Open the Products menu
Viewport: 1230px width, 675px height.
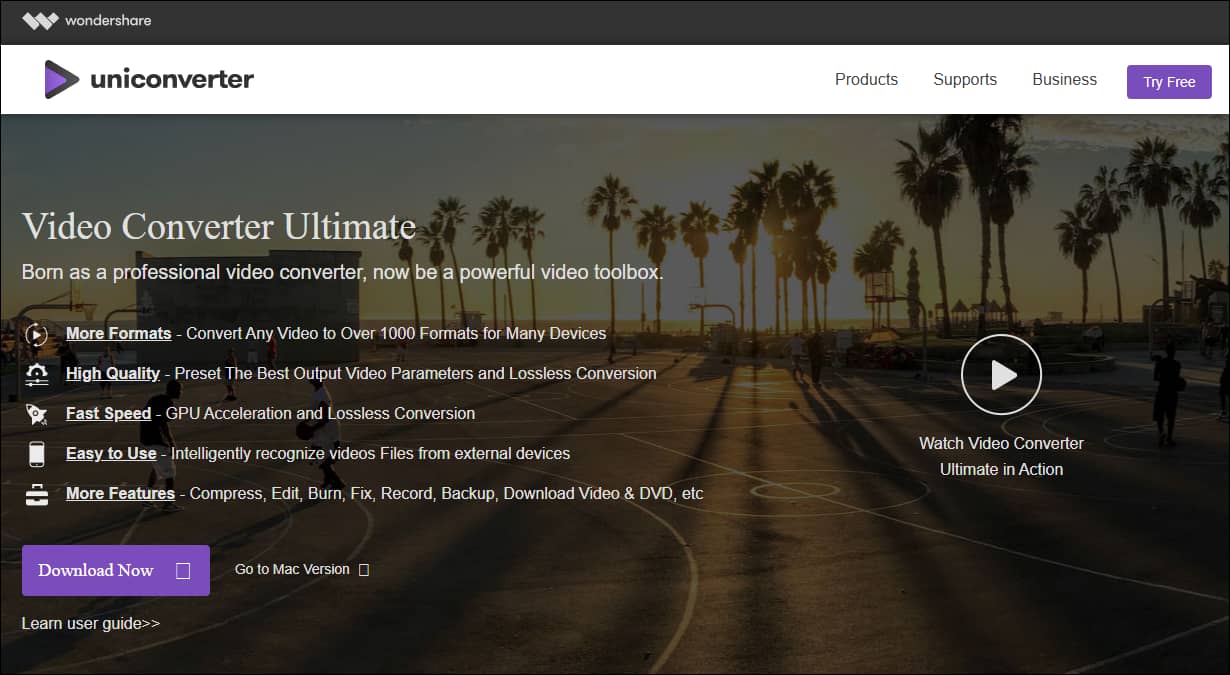(x=866, y=79)
